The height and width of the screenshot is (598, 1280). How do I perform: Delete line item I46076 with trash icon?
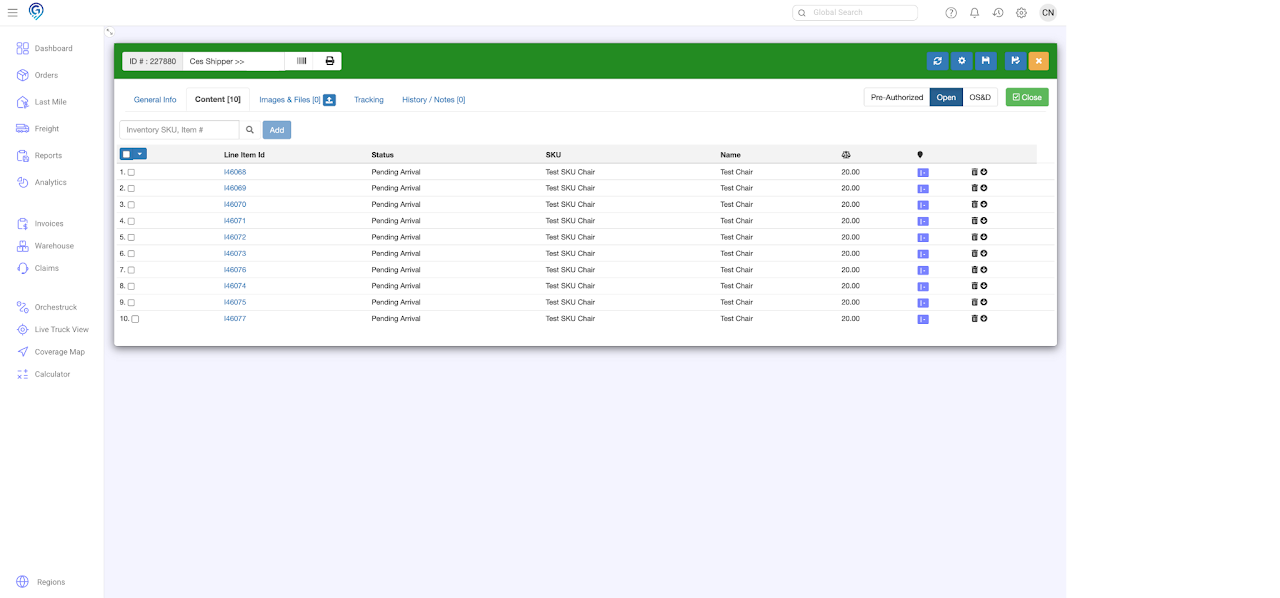975,270
